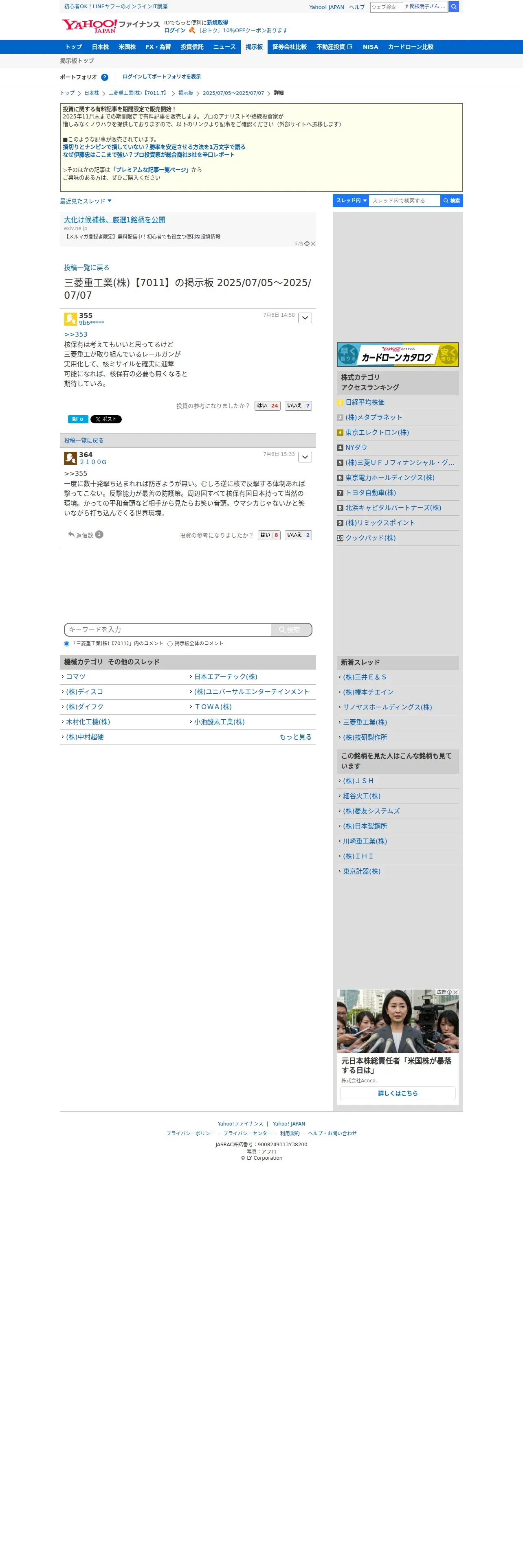Open the 米国株 navigation tab
Image resolution: width=523 pixels, height=1568 pixels.
127,47
